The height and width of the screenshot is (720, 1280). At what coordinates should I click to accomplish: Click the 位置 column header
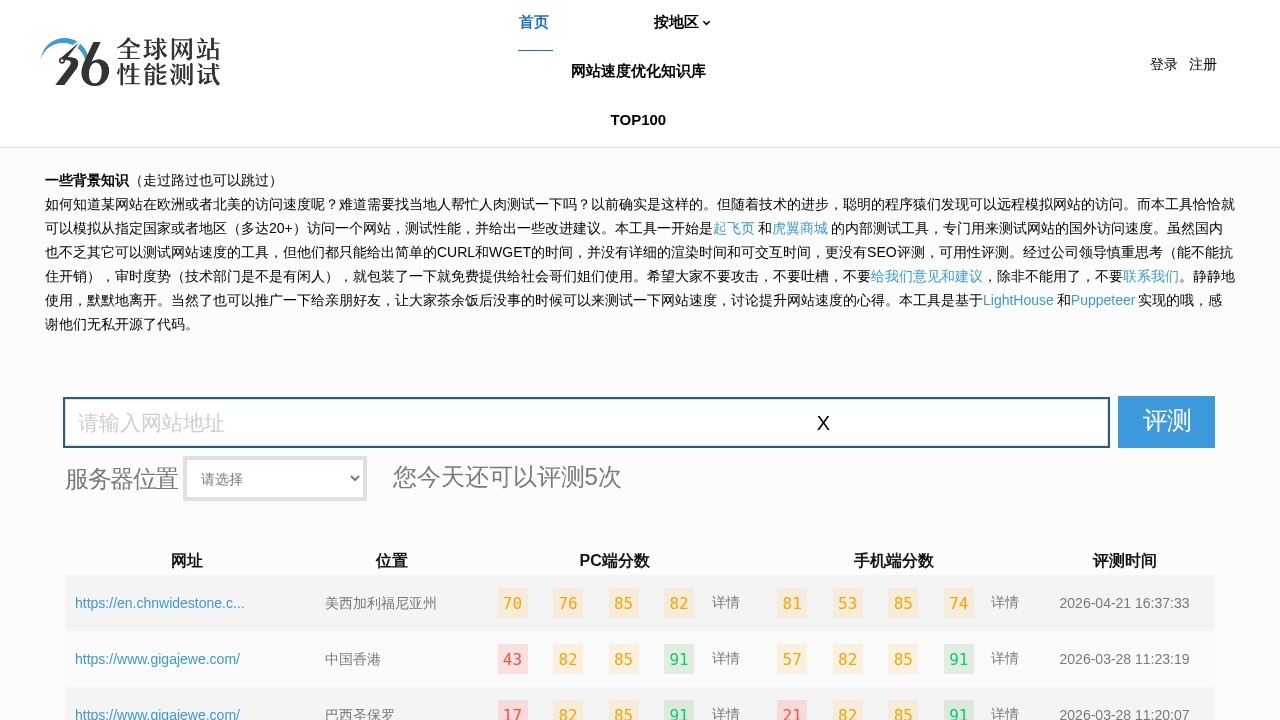pyautogui.click(x=392, y=561)
